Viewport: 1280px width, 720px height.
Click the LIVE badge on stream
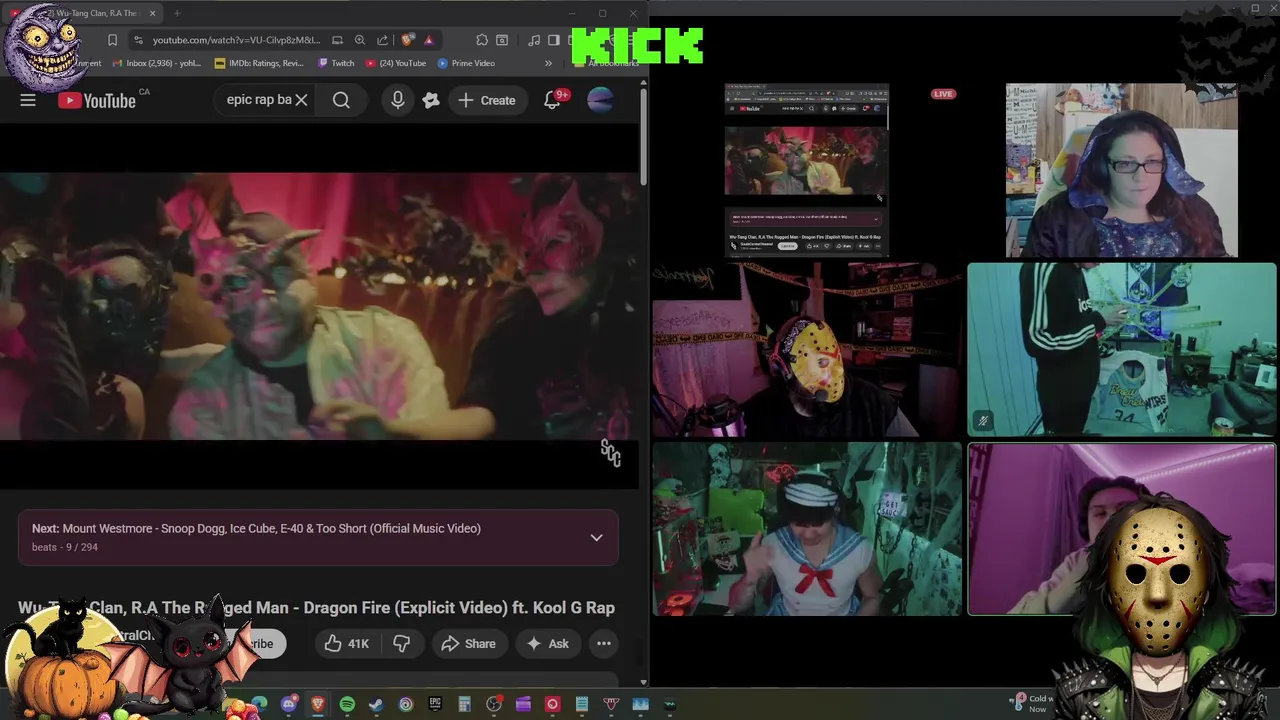coord(943,94)
